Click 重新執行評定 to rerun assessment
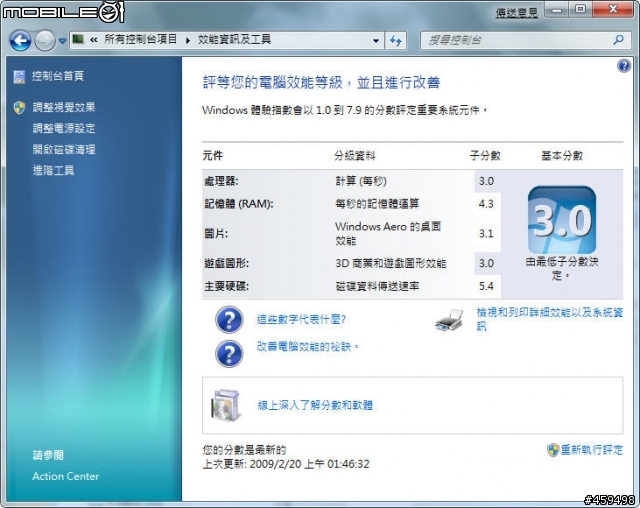Viewport: 640px width, 508px height. (591, 450)
